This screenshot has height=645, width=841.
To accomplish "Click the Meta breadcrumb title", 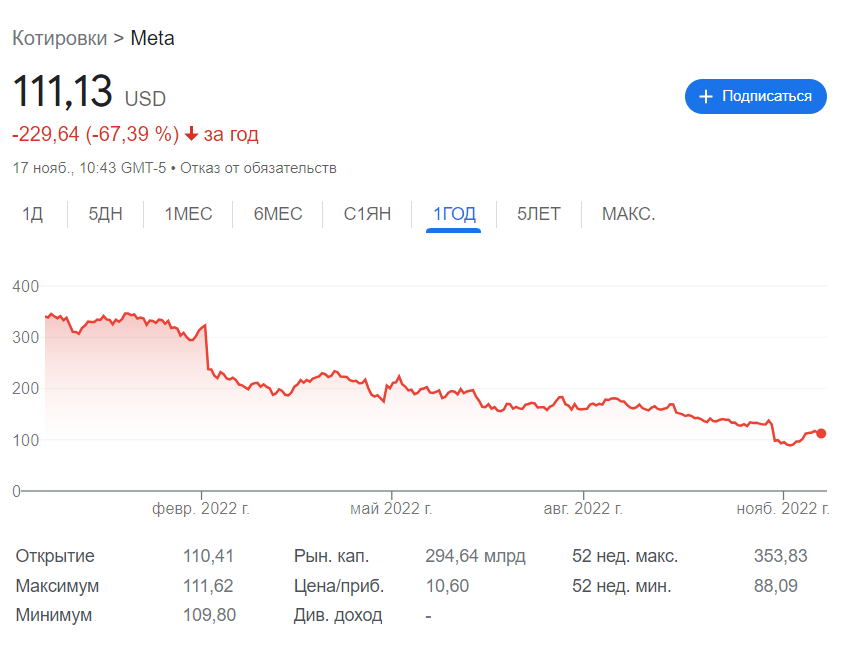I will (152, 39).
